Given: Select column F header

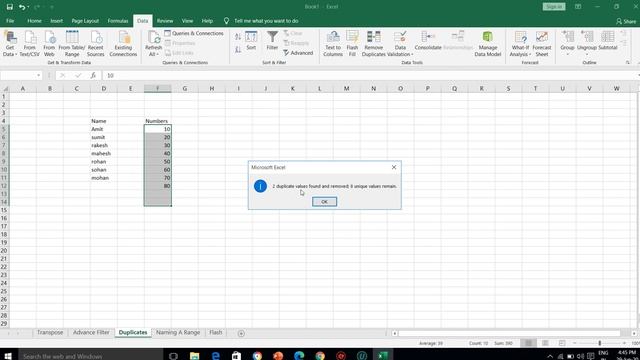Looking at the screenshot, I should click(x=158, y=89).
